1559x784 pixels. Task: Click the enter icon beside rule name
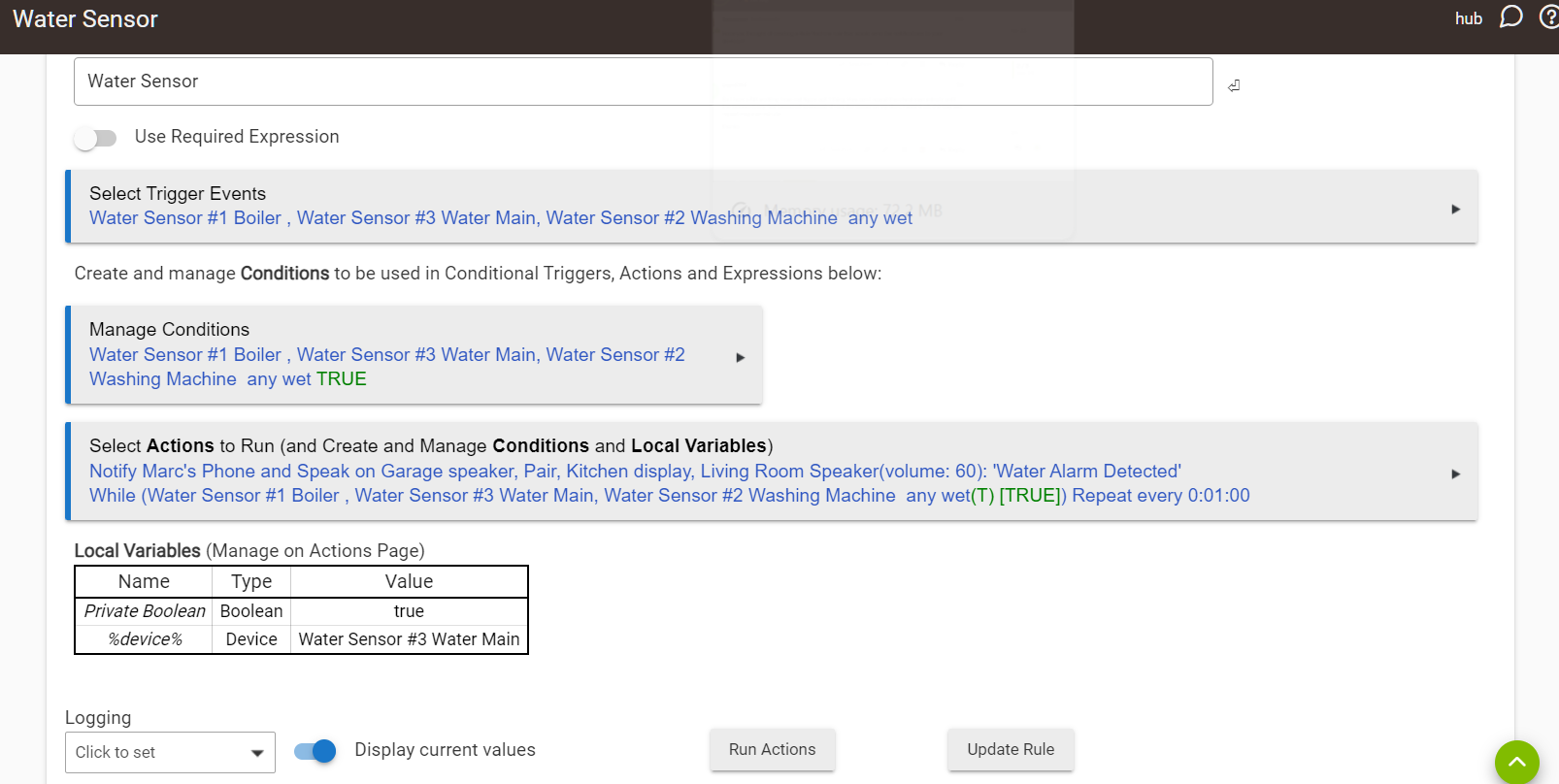(x=1234, y=85)
